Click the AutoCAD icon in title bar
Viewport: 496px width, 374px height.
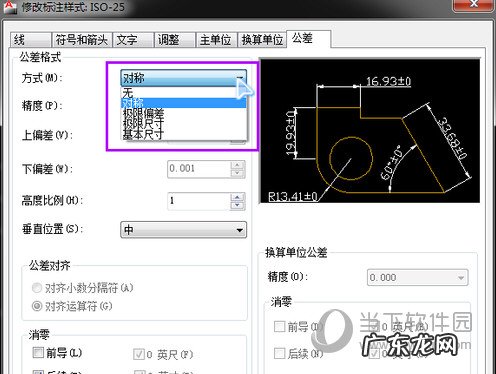[10, 6]
